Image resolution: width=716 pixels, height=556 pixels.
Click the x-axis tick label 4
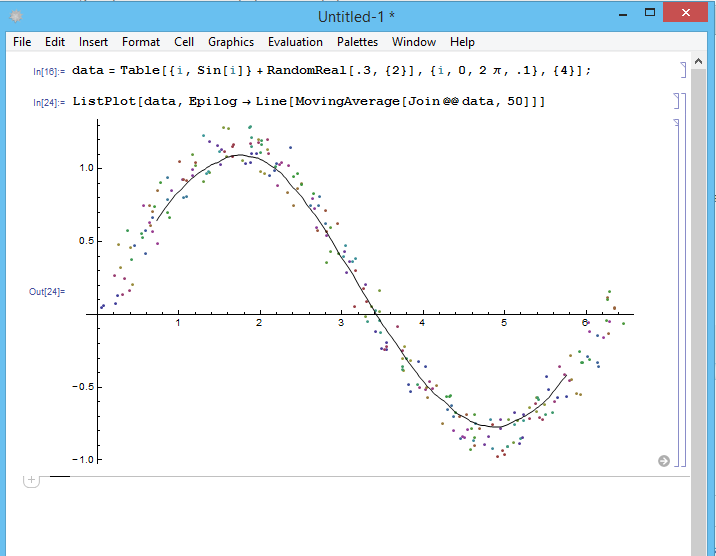tap(422, 323)
